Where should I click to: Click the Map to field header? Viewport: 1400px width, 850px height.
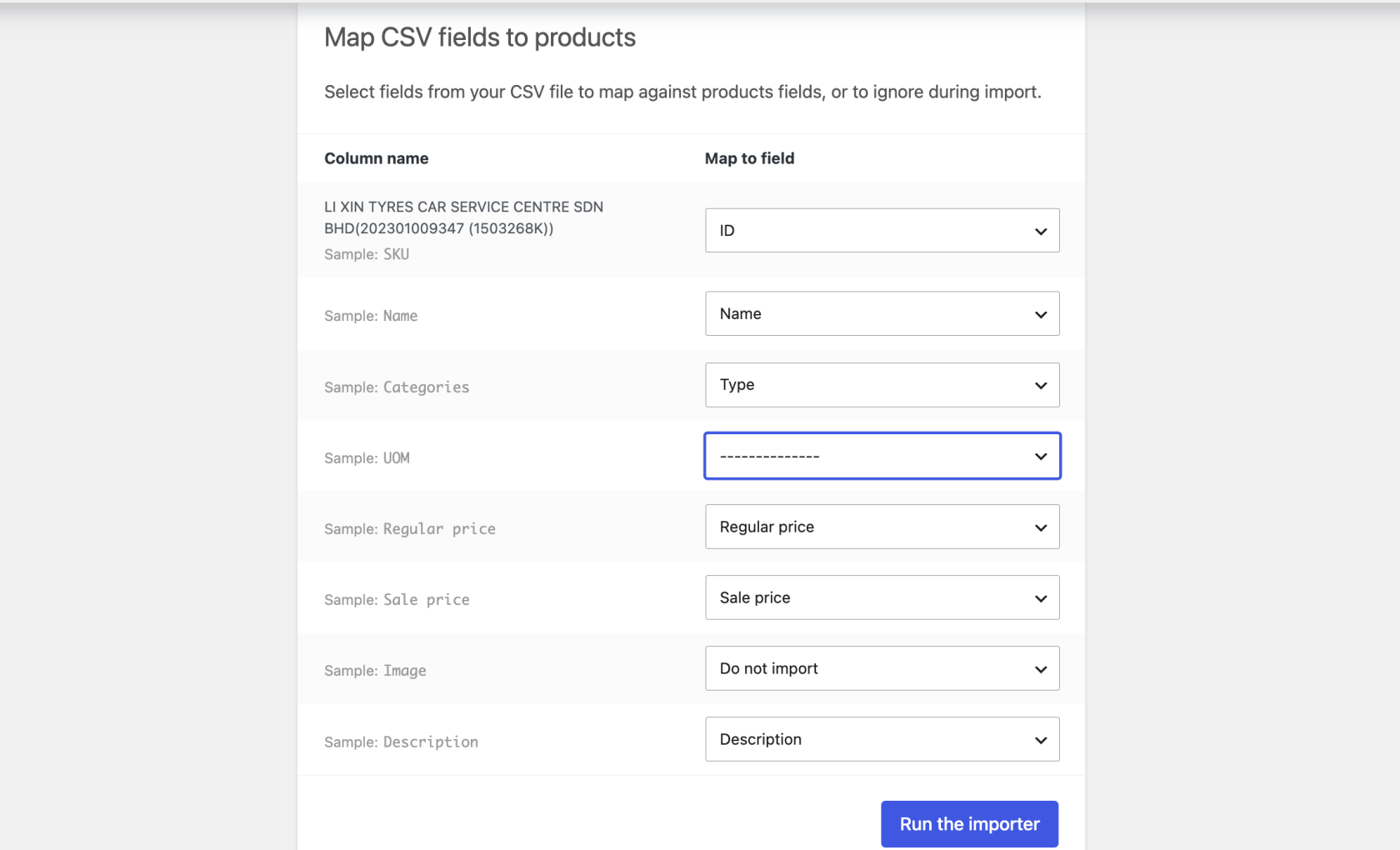(749, 158)
